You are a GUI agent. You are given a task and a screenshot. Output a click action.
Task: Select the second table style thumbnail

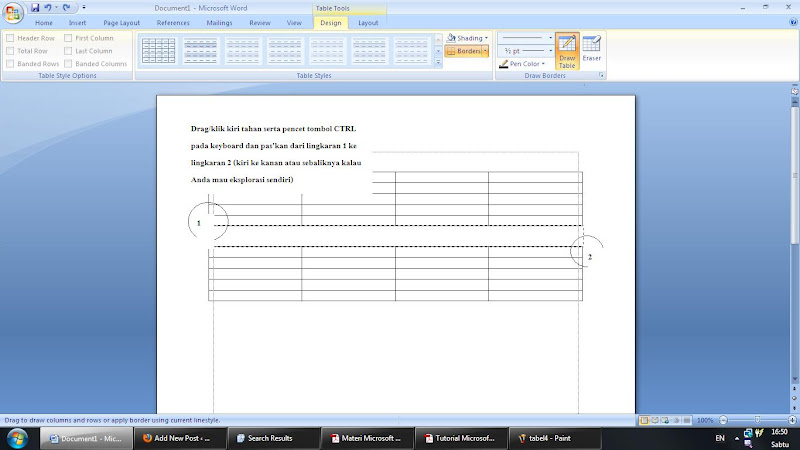point(201,51)
